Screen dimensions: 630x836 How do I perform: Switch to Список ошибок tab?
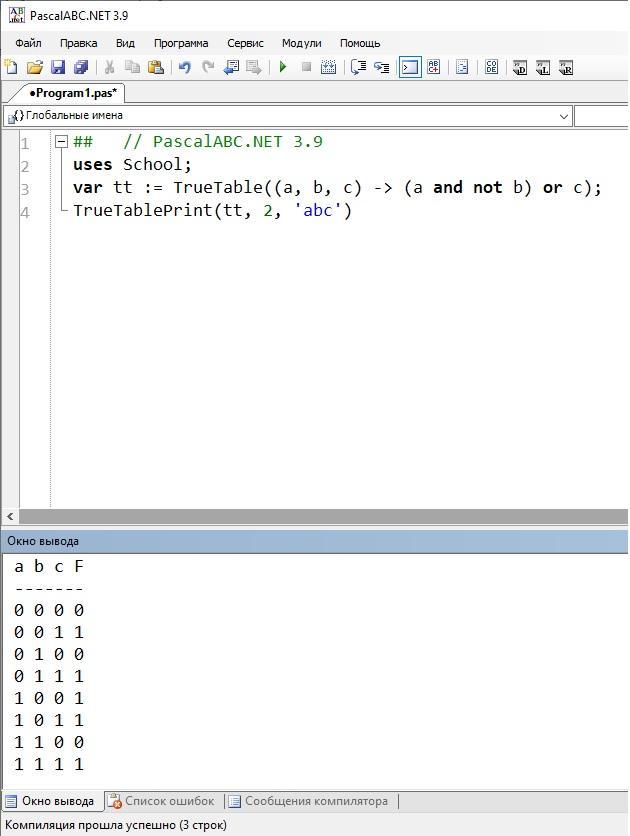click(161, 801)
